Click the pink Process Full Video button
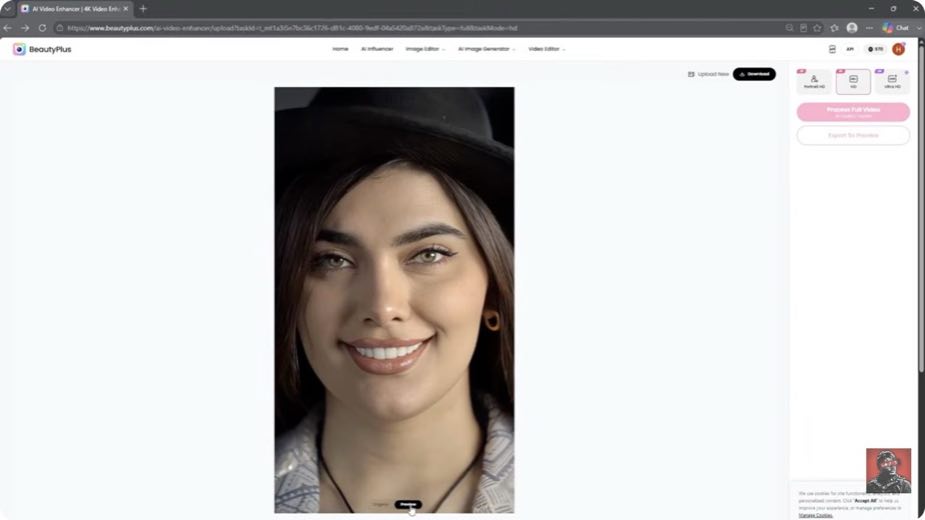 (853, 112)
